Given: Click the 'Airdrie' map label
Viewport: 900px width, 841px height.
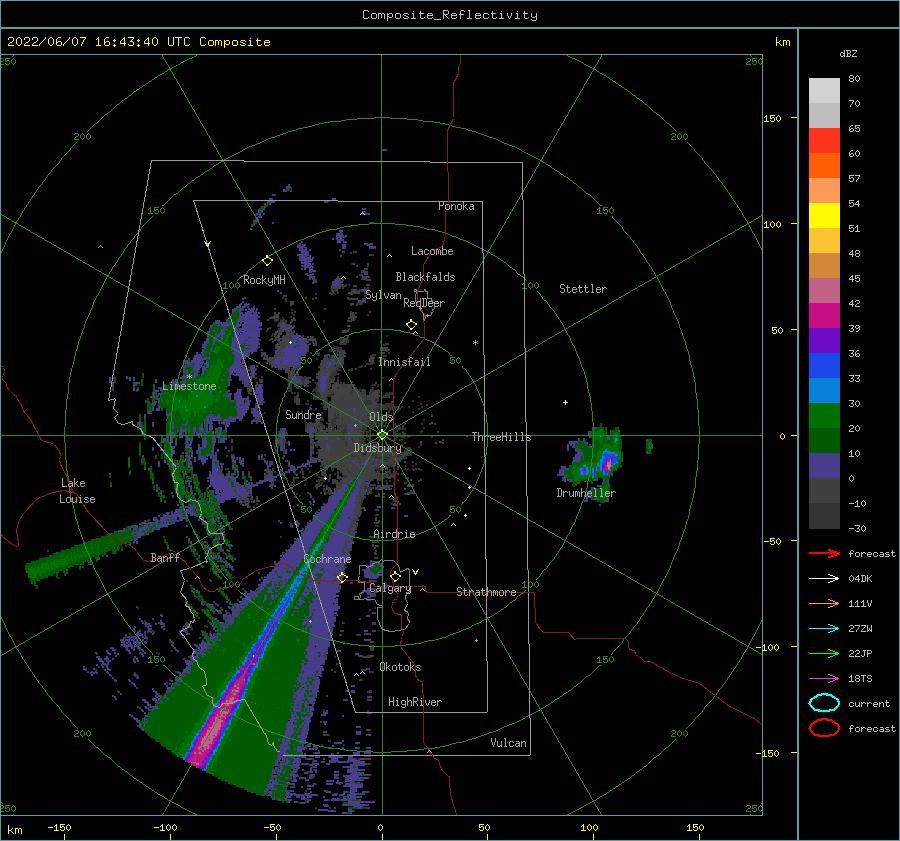Looking at the screenshot, I should 394,534.
